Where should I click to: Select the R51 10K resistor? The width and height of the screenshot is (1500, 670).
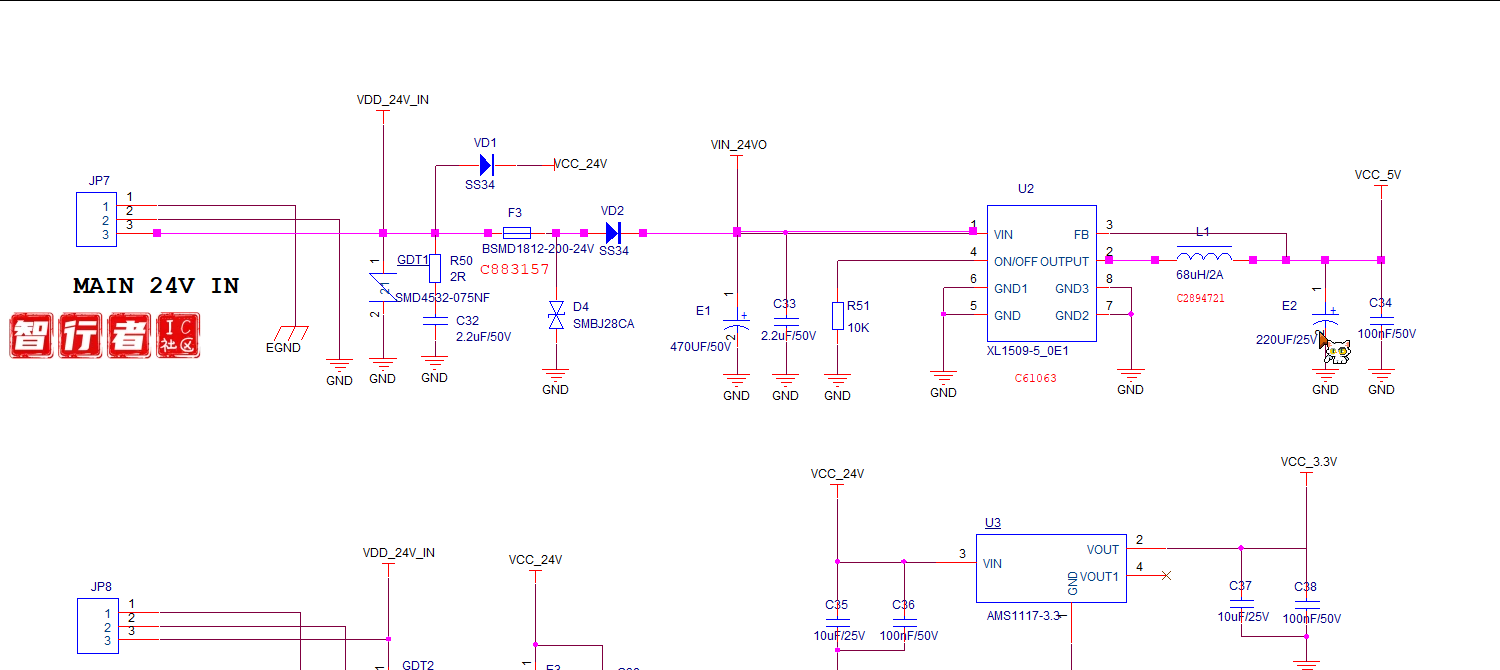[x=838, y=315]
